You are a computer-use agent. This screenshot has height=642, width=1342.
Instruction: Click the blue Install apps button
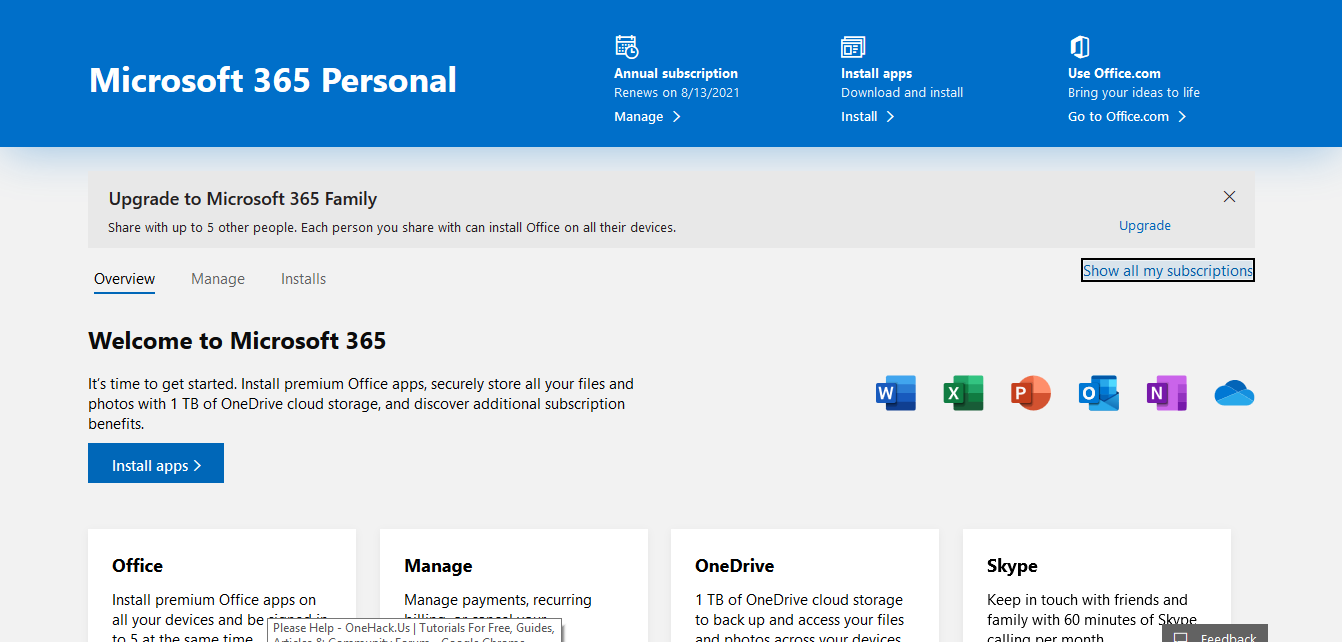(x=156, y=463)
